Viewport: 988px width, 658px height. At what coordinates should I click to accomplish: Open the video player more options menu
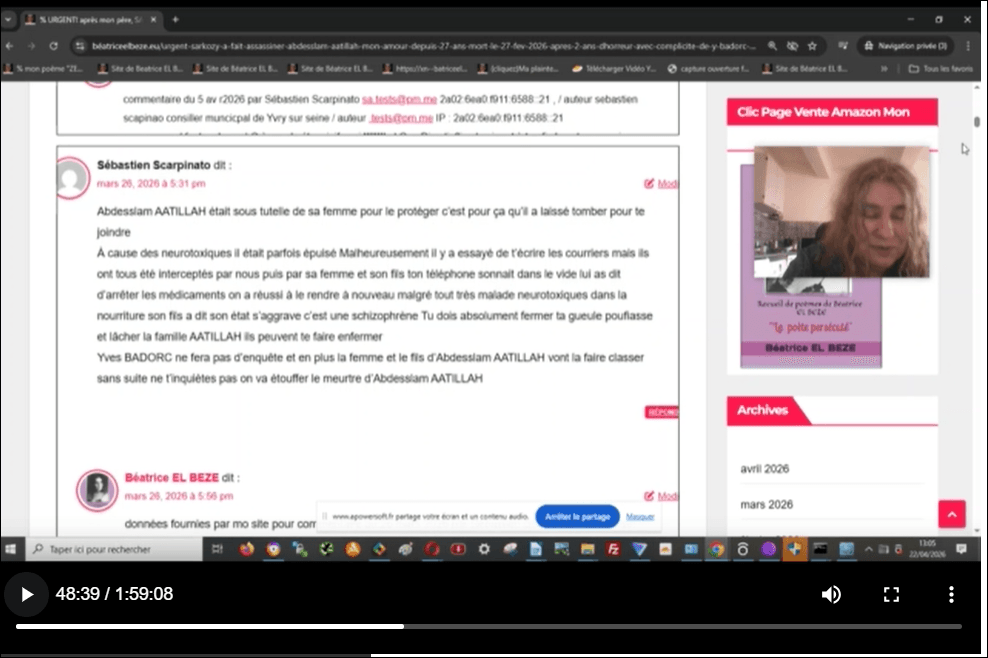[951, 594]
